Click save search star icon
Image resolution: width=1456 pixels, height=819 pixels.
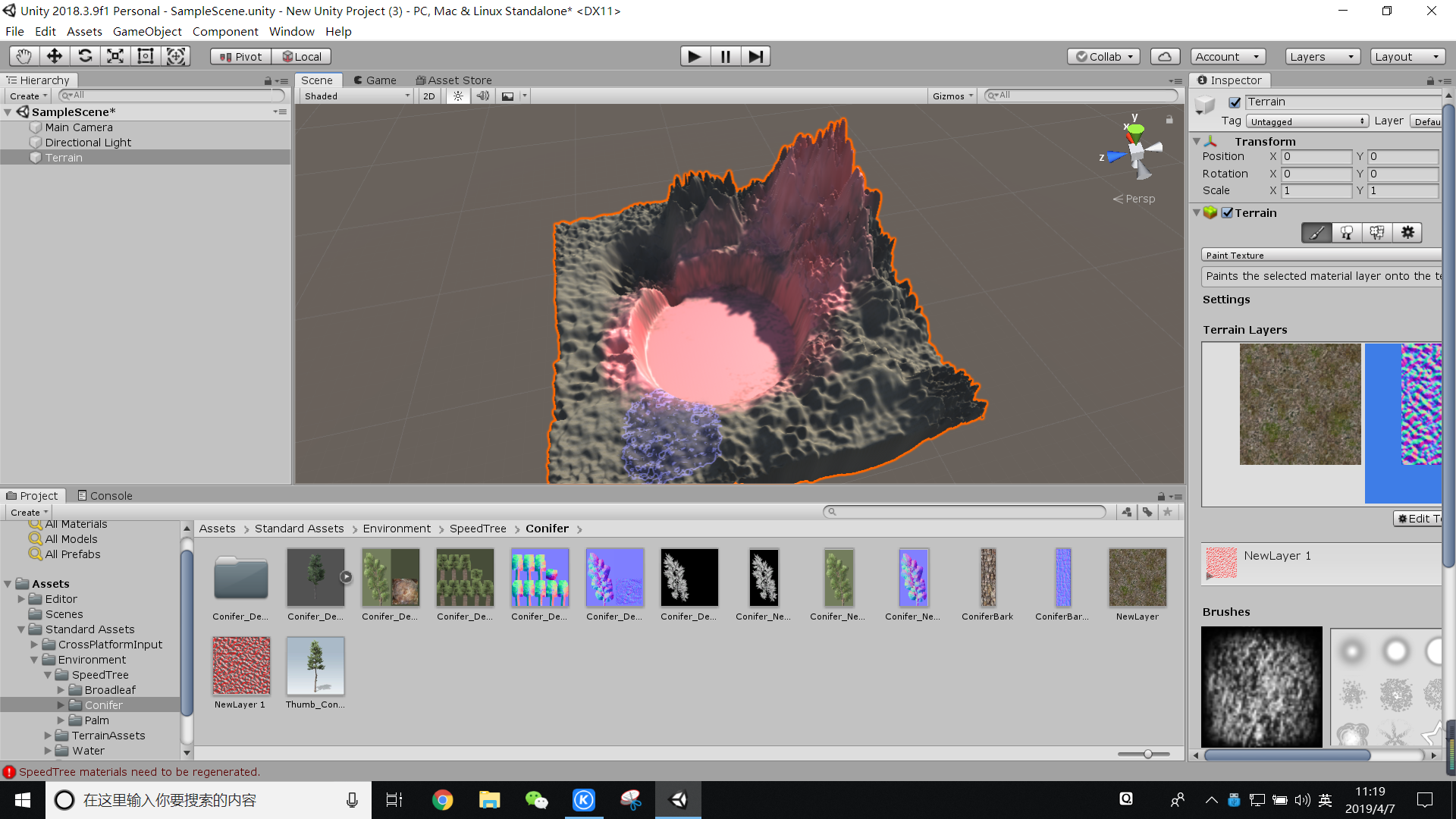pyautogui.click(x=1168, y=512)
